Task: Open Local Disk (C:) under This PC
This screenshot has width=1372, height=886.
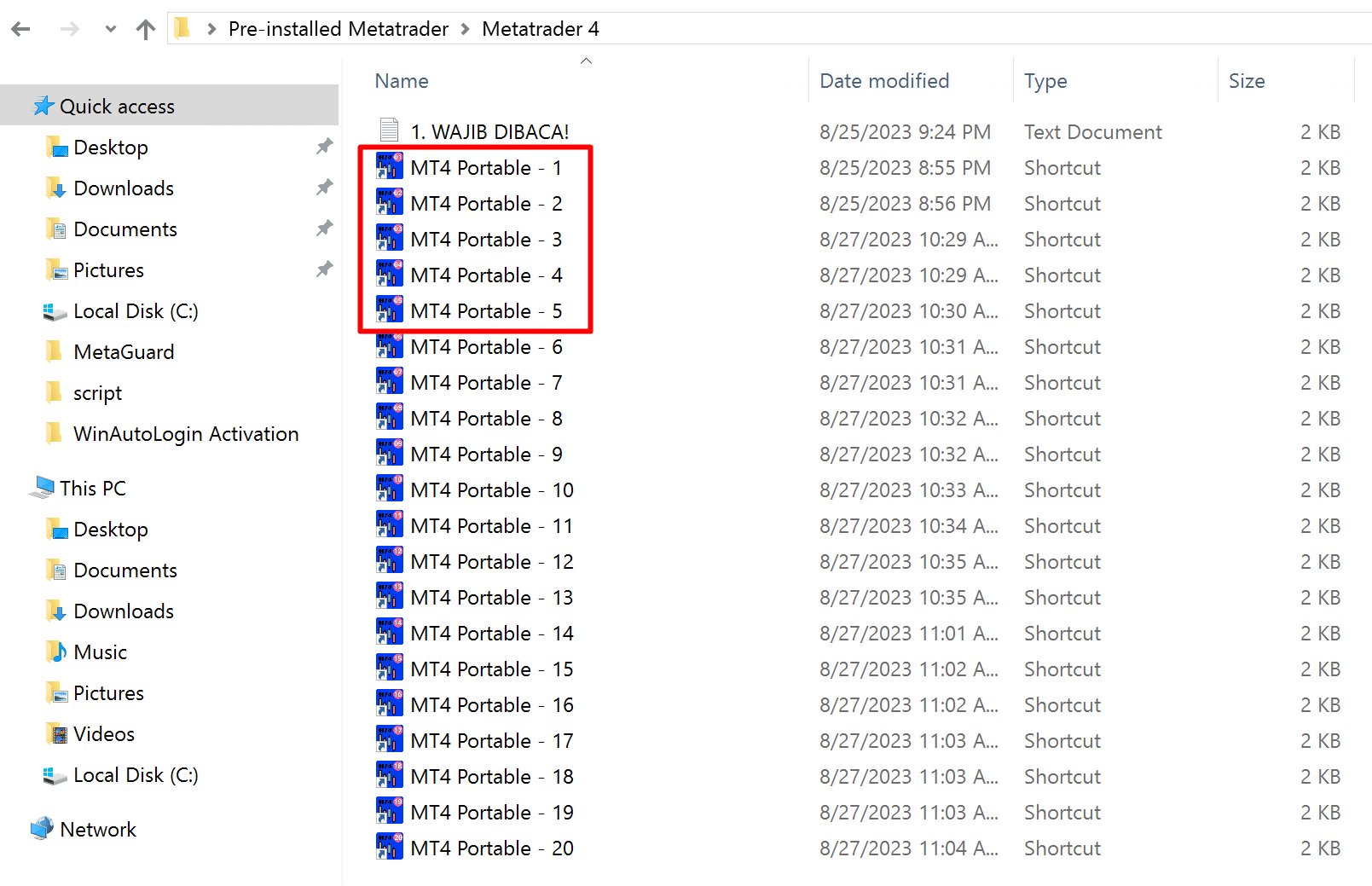Action: pyautogui.click(x=136, y=775)
